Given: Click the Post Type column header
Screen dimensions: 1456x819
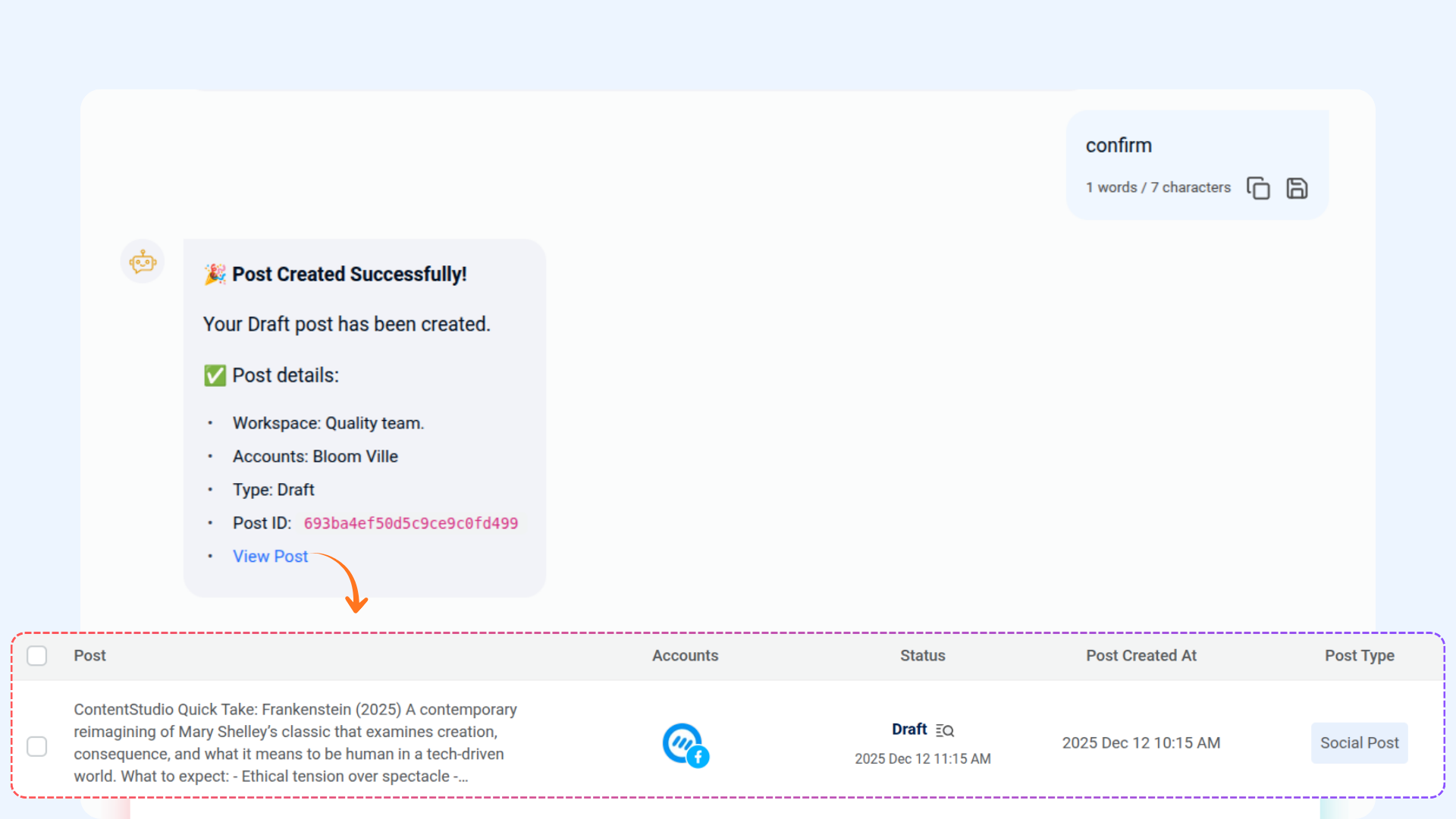Looking at the screenshot, I should [x=1359, y=656].
